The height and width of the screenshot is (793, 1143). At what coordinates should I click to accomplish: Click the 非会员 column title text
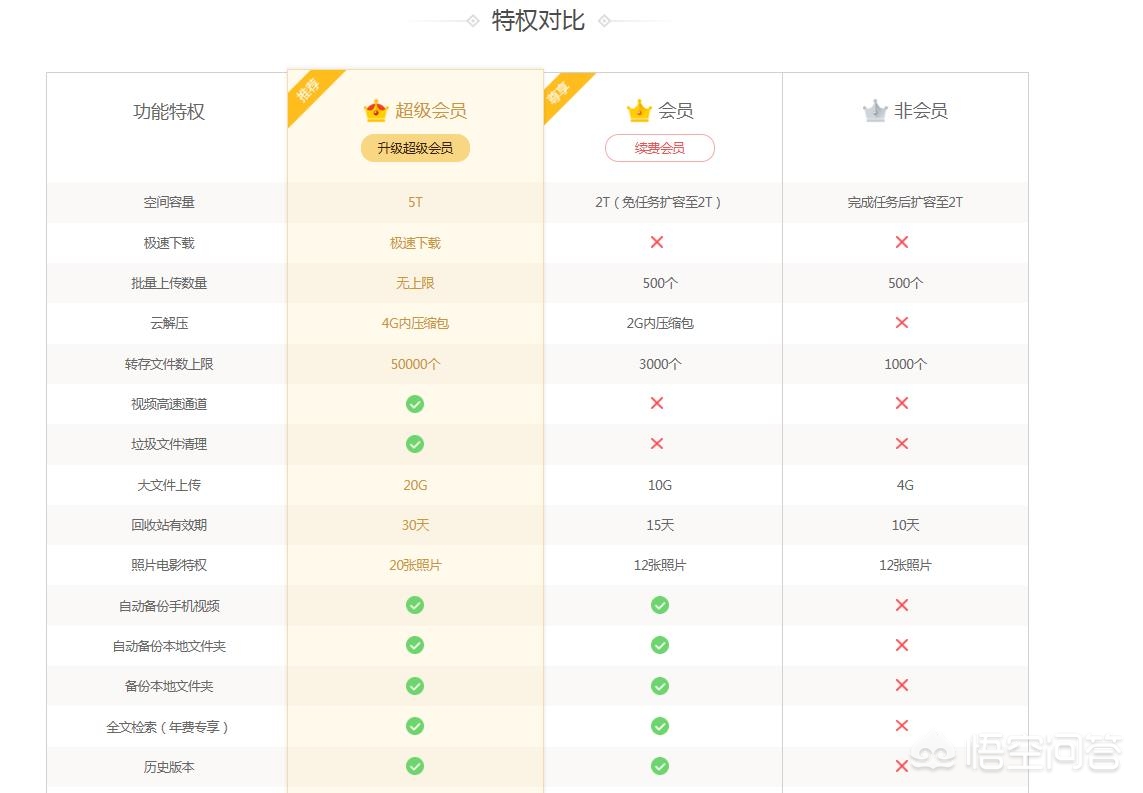pos(921,111)
